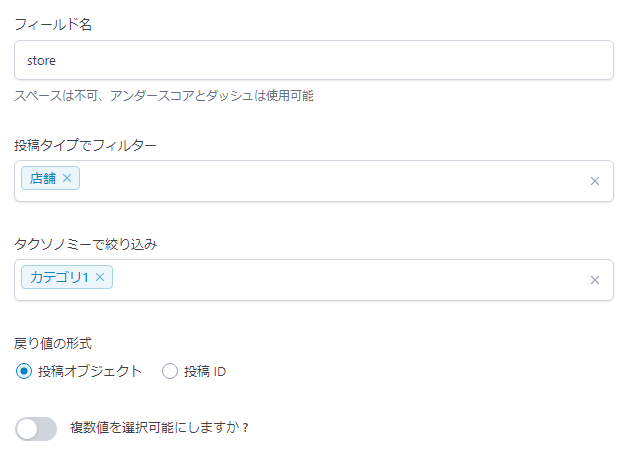Click the タクソノミーで絞り込み label
634x462 pixels.
(x=85, y=245)
